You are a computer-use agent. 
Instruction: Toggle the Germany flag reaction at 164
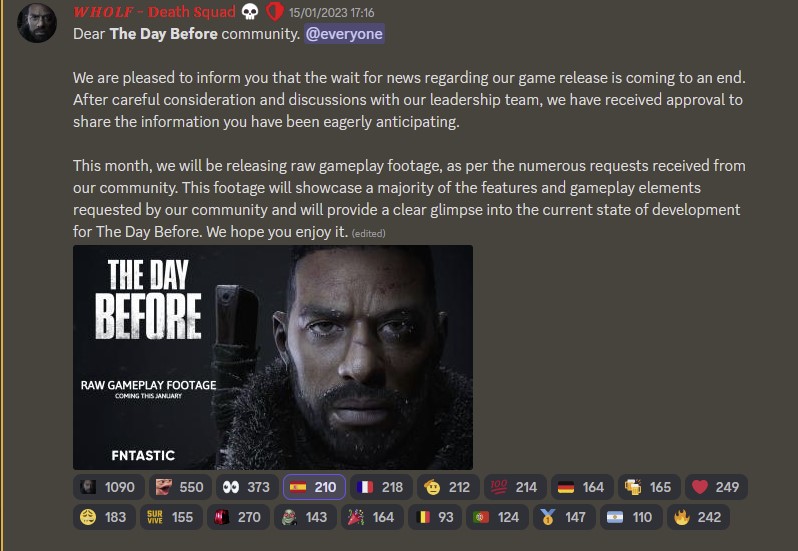click(x=582, y=487)
